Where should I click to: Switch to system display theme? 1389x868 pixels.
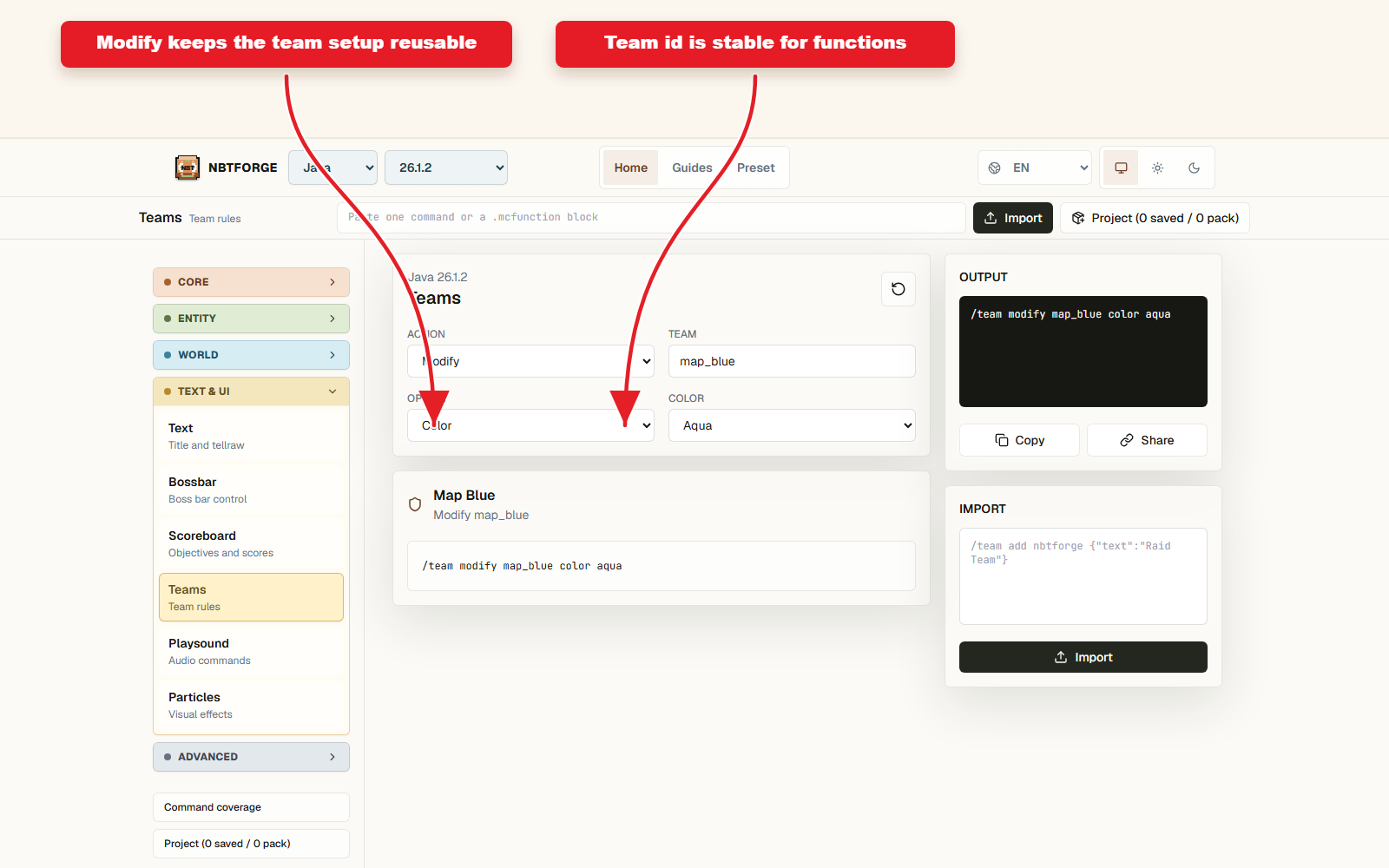pyautogui.click(x=1121, y=168)
